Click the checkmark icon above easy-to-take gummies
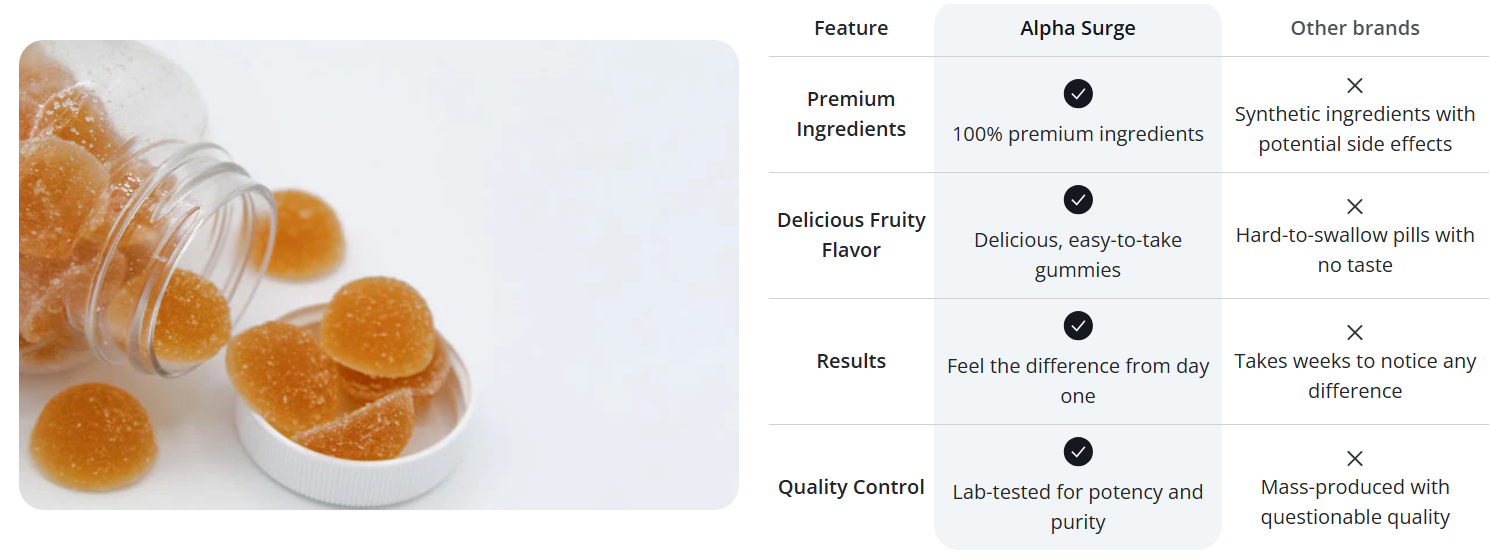The width and height of the screenshot is (1491, 556). (x=1078, y=200)
